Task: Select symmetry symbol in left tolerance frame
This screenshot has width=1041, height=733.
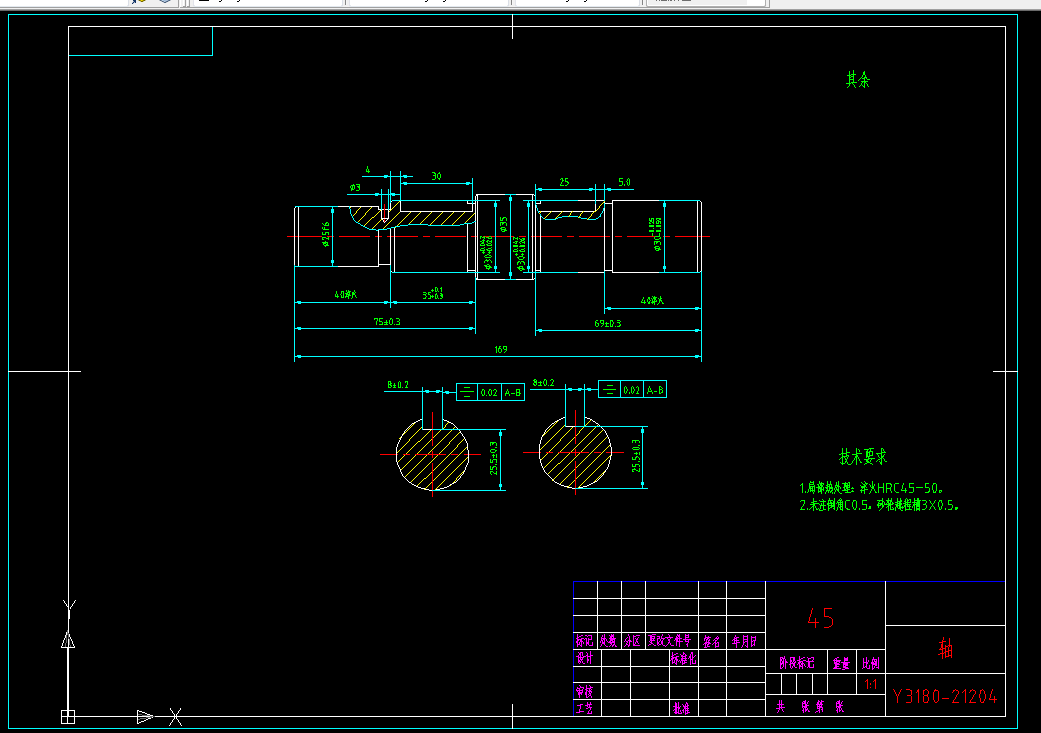Action: (x=467, y=392)
